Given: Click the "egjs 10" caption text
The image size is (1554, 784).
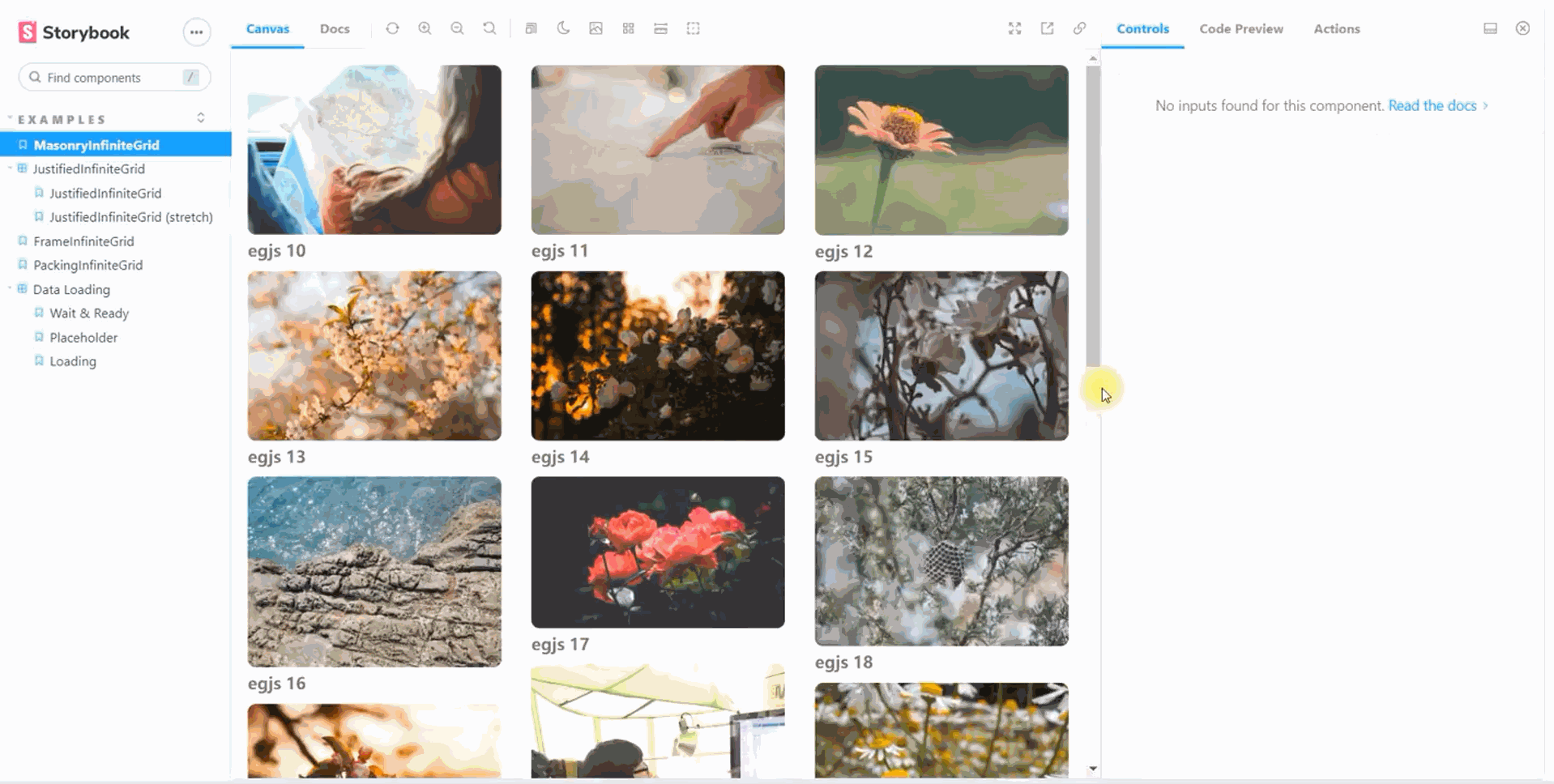Looking at the screenshot, I should coord(277,251).
